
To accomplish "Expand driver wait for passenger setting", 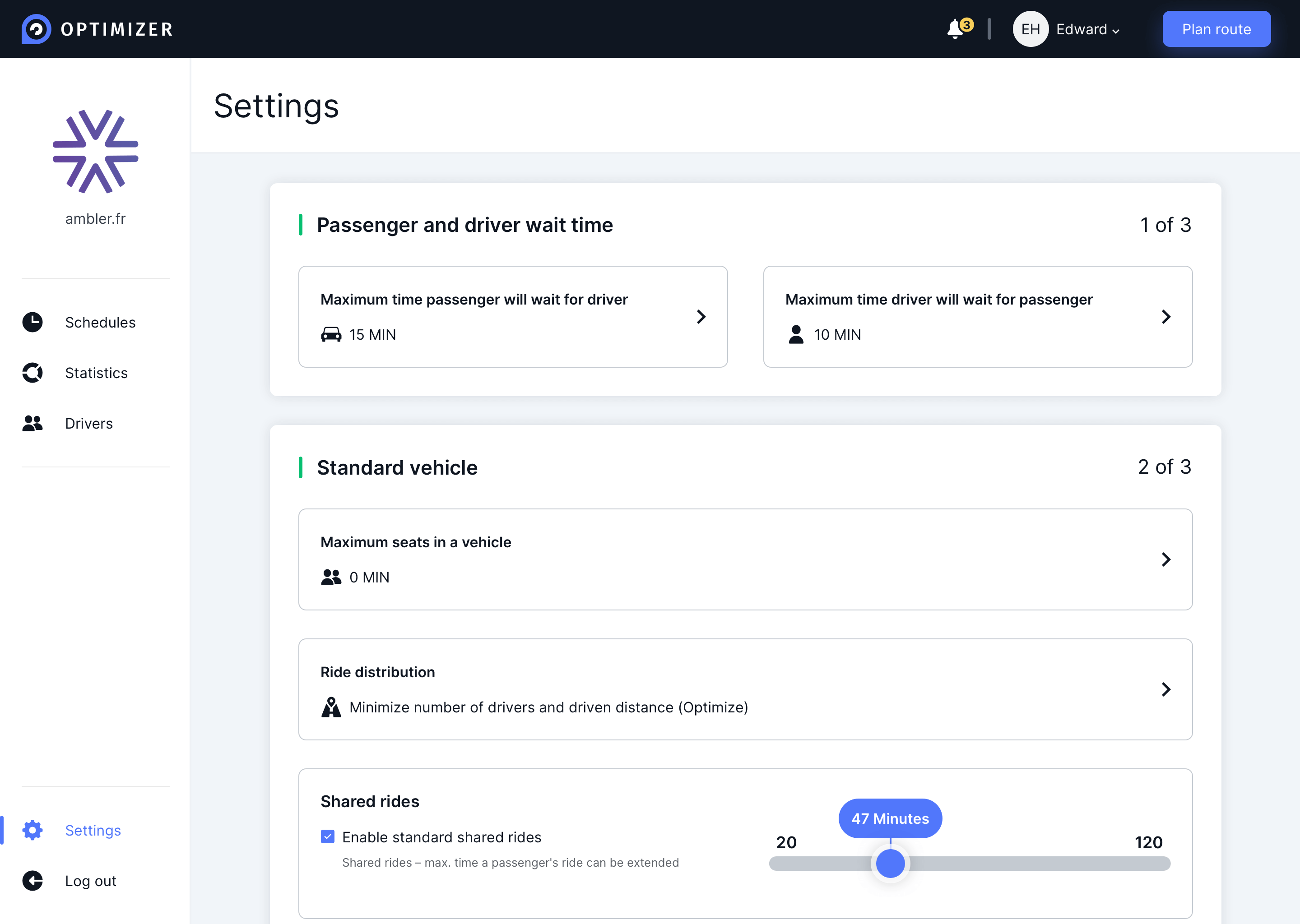I will point(1165,316).
